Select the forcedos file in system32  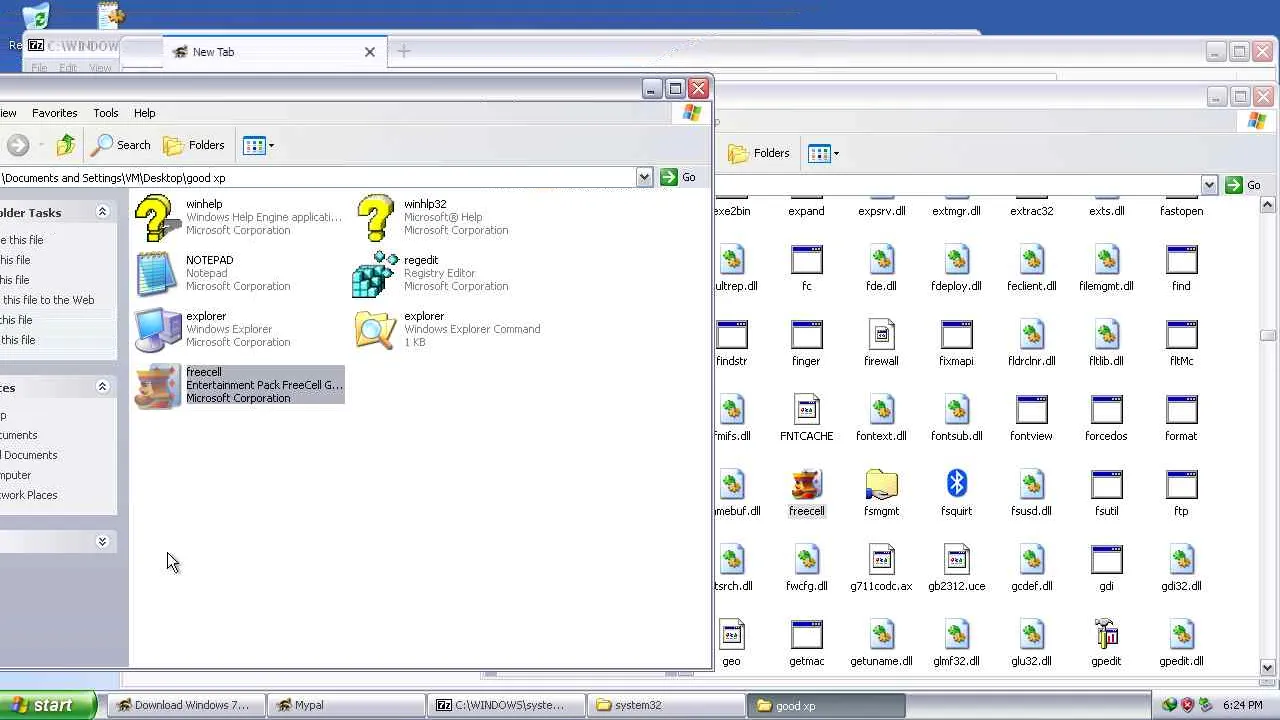pos(1106,419)
